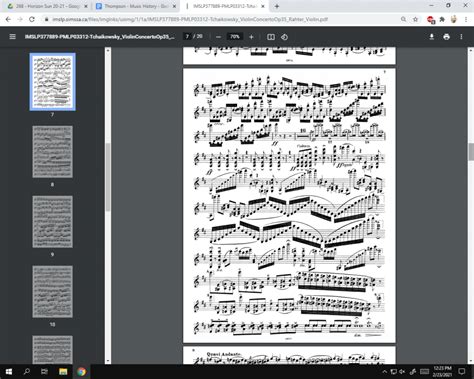This screenshot has height=379, width=474.
Task: Select the partially visible page 11 thumbnail
Action: click(x=53, y=350)
